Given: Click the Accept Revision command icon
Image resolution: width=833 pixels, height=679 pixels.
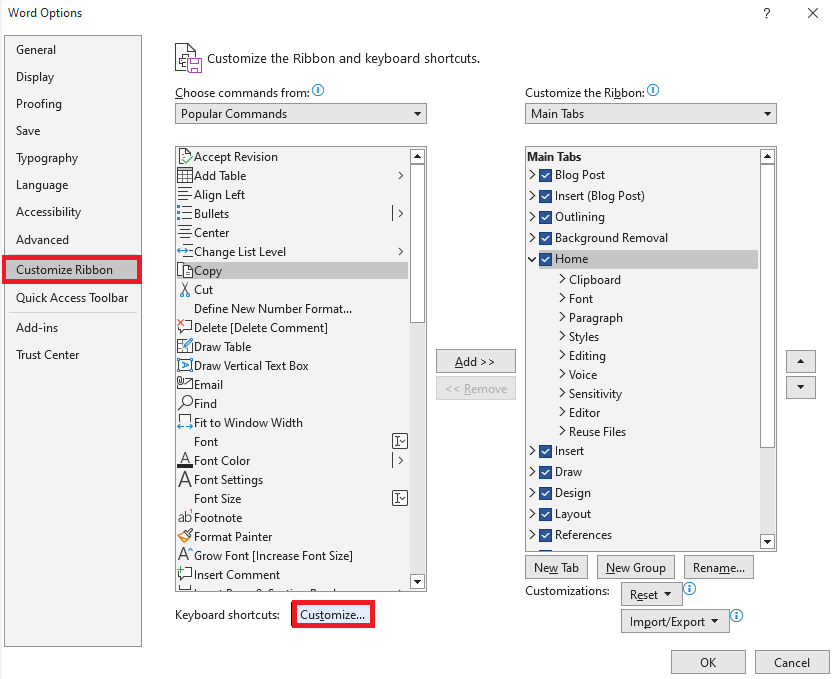Looking at the screenshot, I should (x=185, y=156).
